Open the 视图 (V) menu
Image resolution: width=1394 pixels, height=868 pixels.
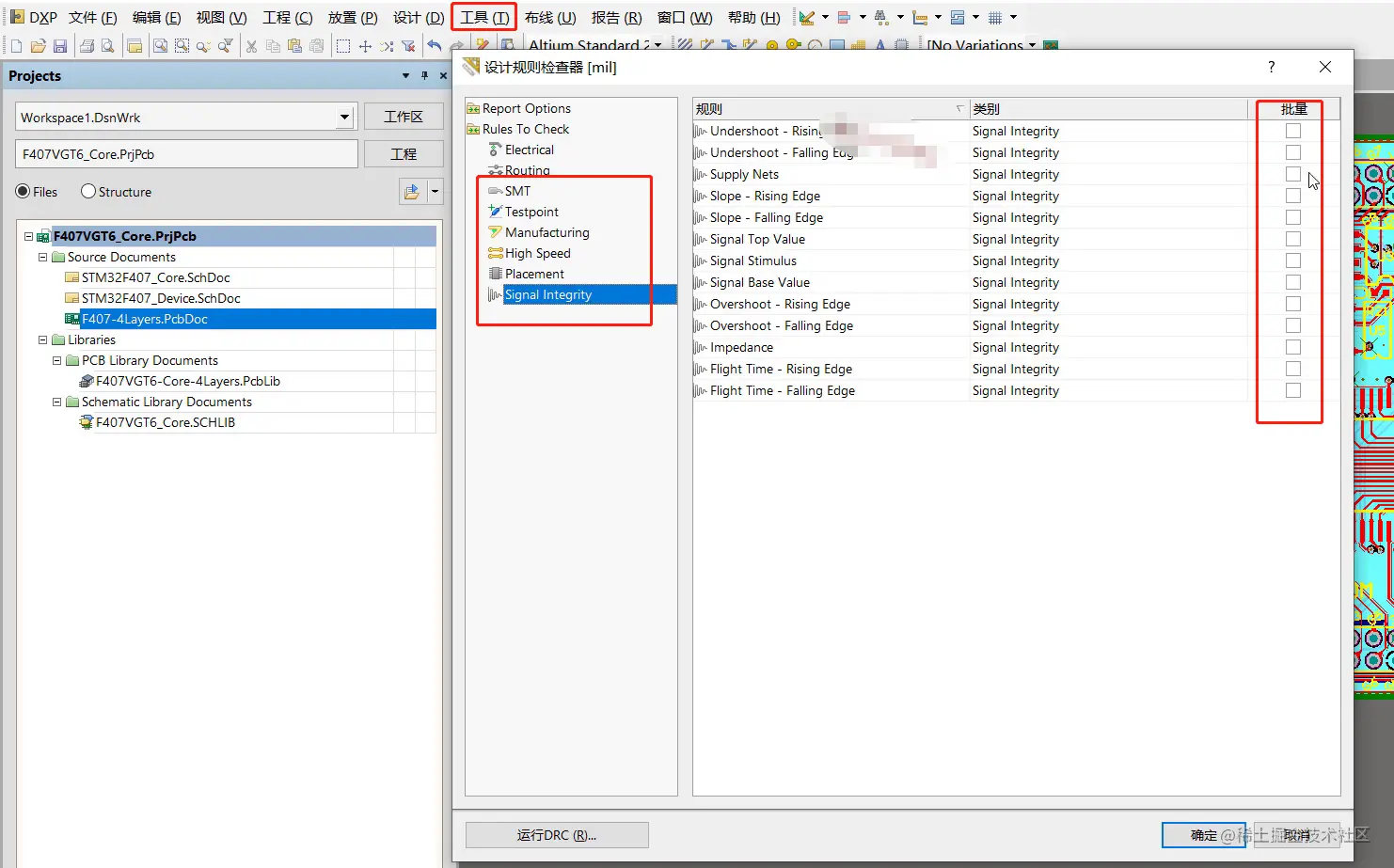tap(221, 17)
